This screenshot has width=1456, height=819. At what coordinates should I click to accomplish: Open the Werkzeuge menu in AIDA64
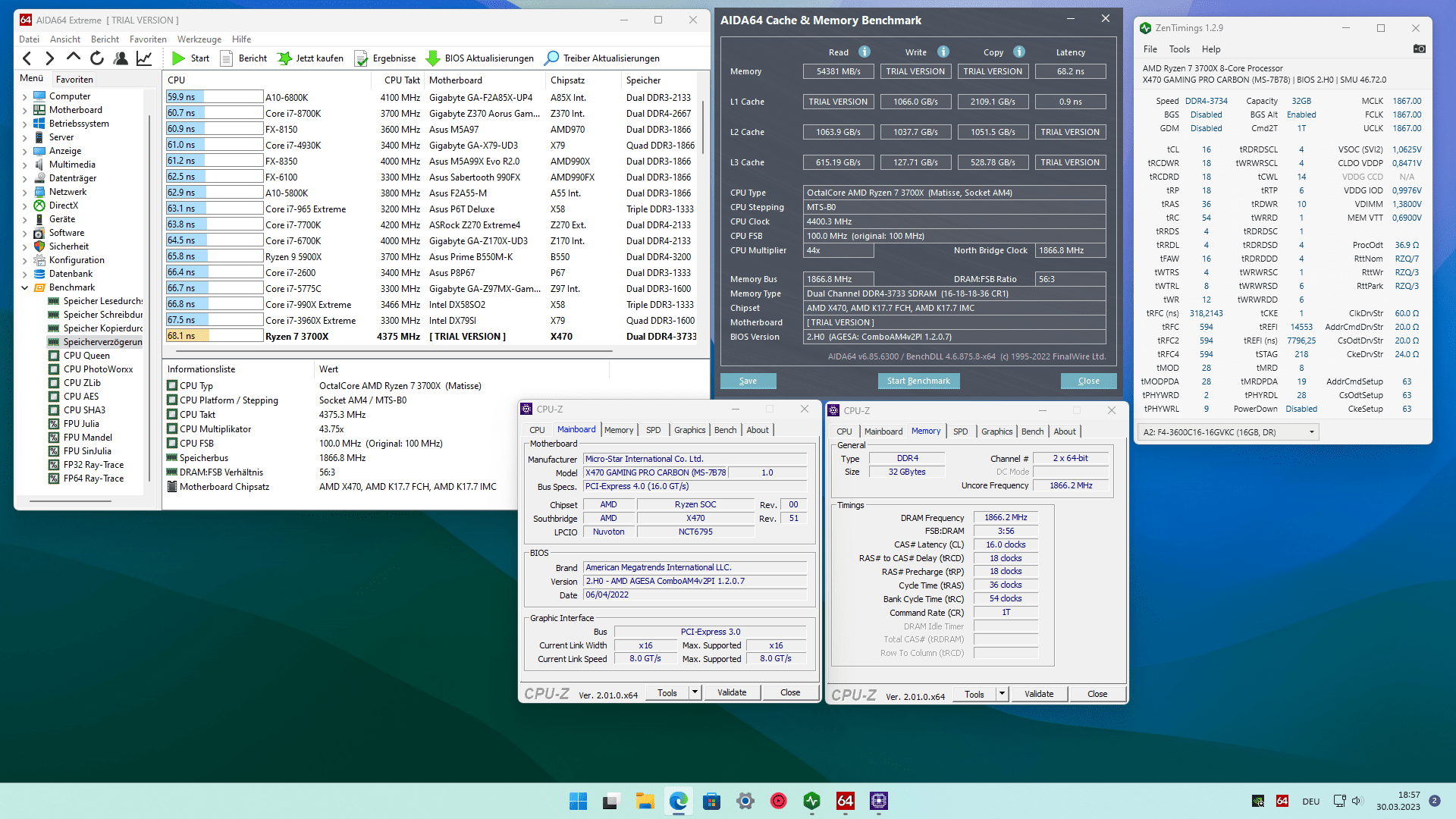point(199,39)
